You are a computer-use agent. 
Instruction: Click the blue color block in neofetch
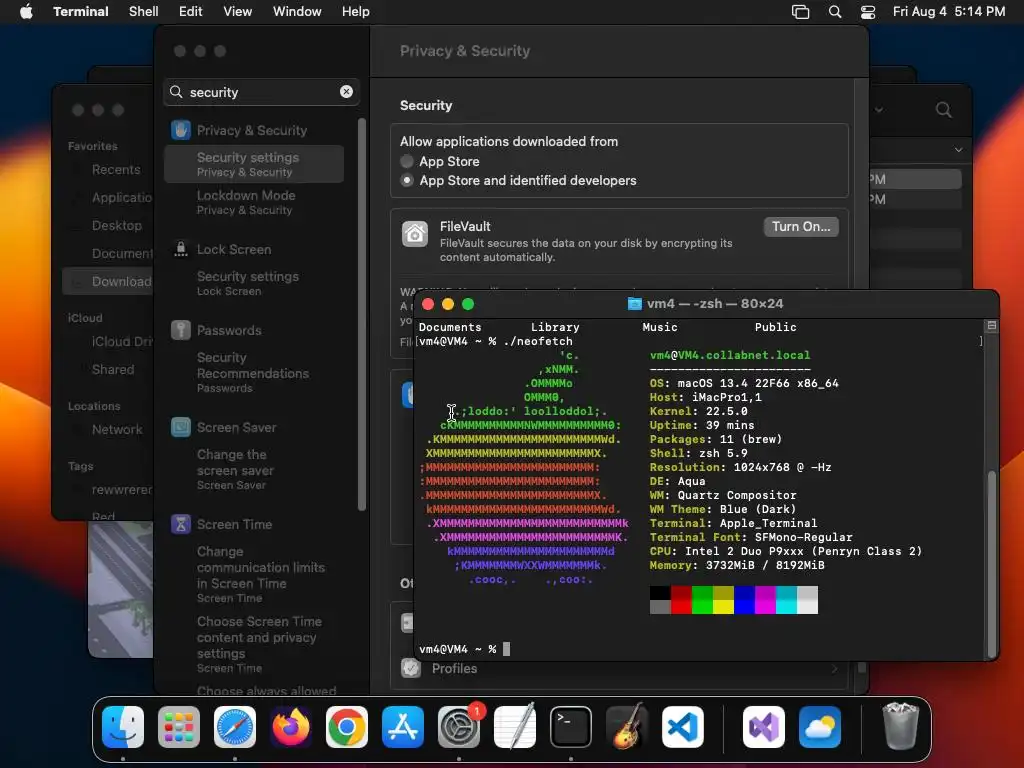744,600
